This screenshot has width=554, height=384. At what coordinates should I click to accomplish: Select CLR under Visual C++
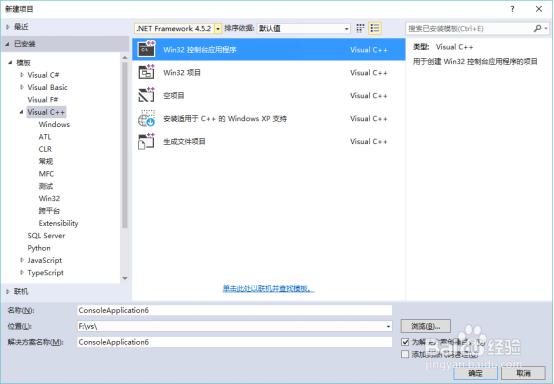tap(45, 149)
